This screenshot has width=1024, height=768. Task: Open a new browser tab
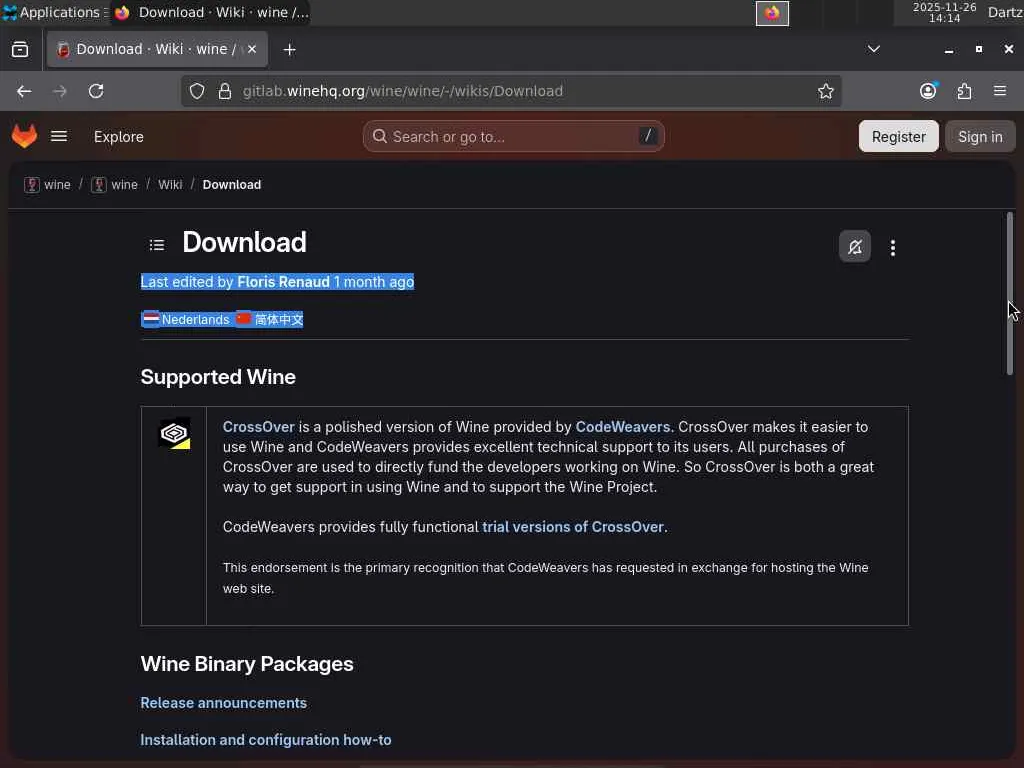(x=289, y=49)
